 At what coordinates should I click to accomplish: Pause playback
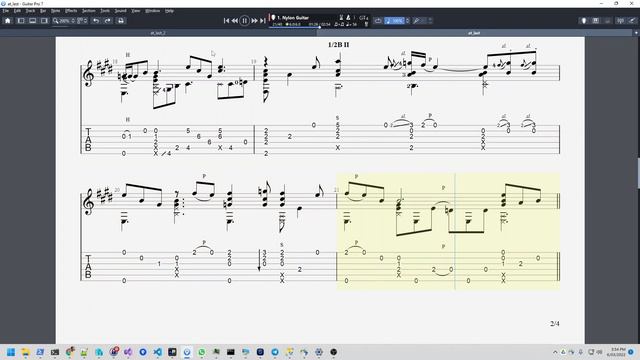tap(244, 21)
